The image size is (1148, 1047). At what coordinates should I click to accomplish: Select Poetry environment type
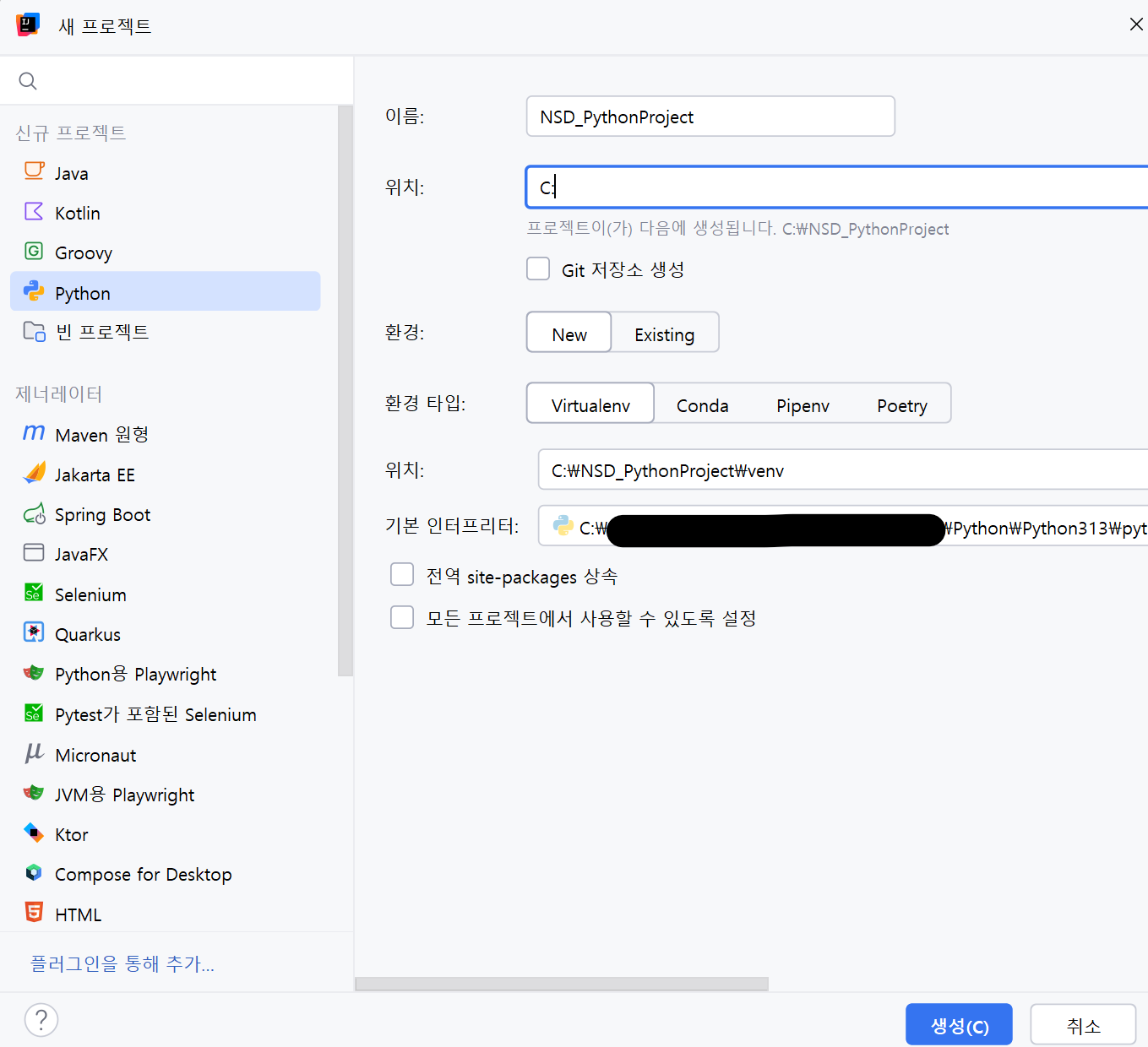902,404
